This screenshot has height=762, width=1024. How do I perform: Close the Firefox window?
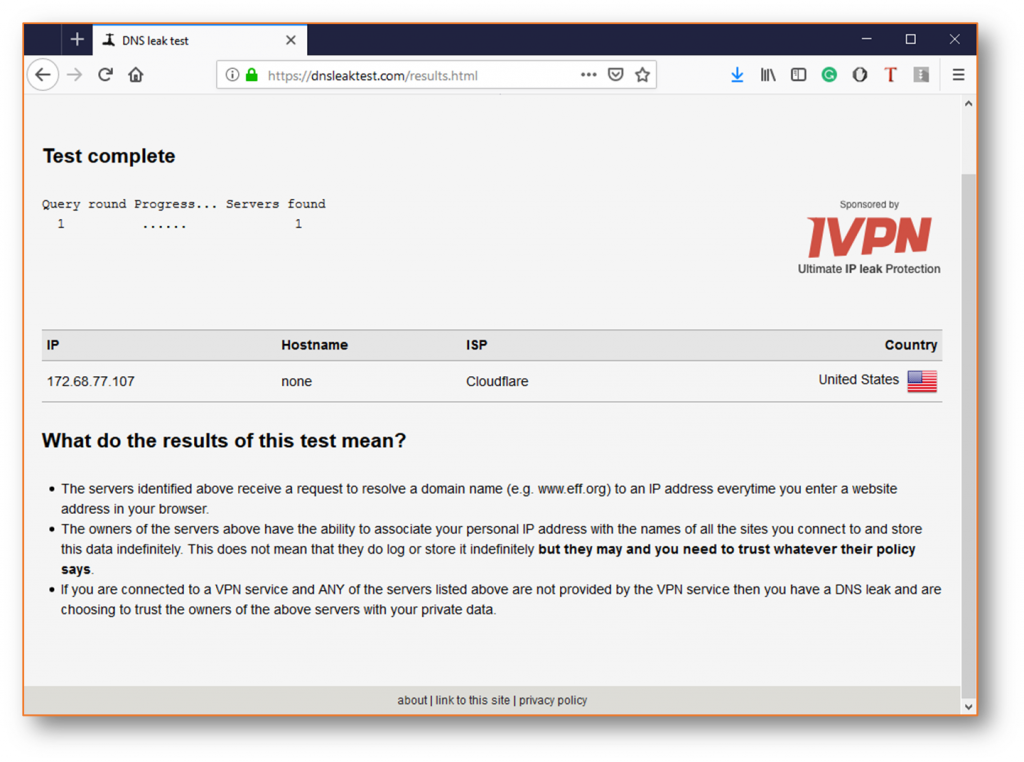click(954, 39)
